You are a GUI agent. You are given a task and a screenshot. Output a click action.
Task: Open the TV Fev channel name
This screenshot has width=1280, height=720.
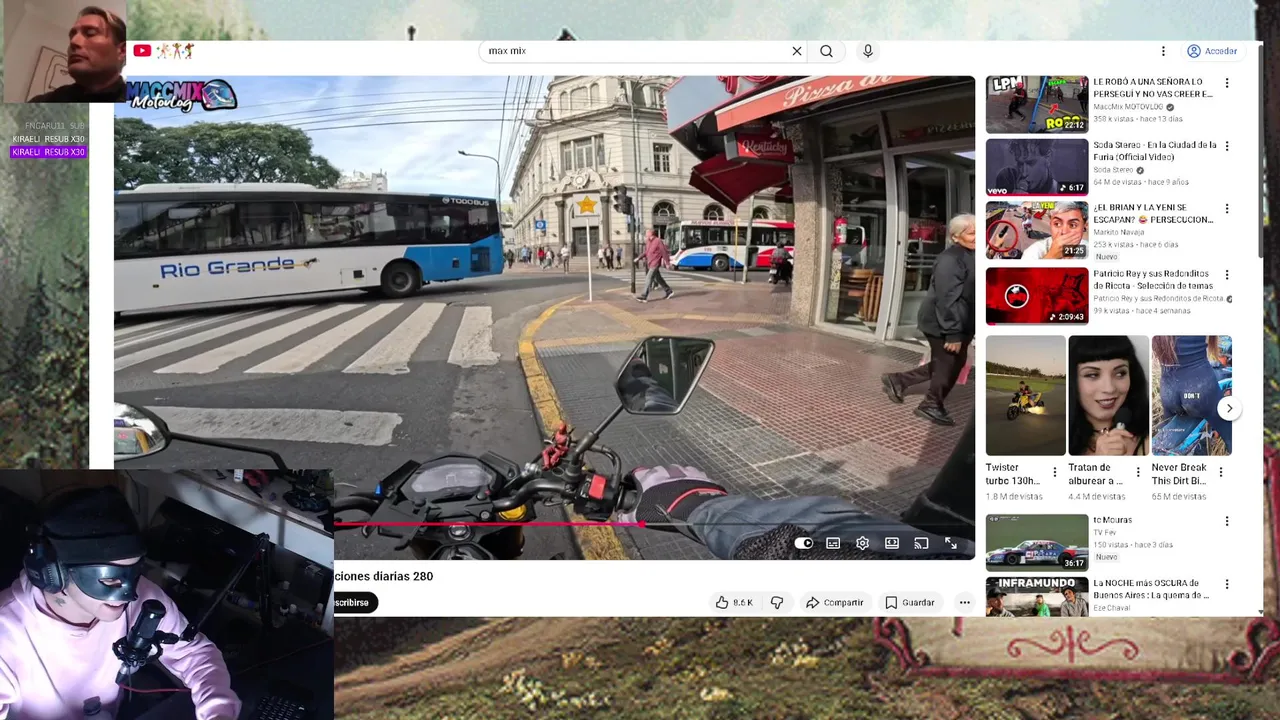[x=1106, y=533]
